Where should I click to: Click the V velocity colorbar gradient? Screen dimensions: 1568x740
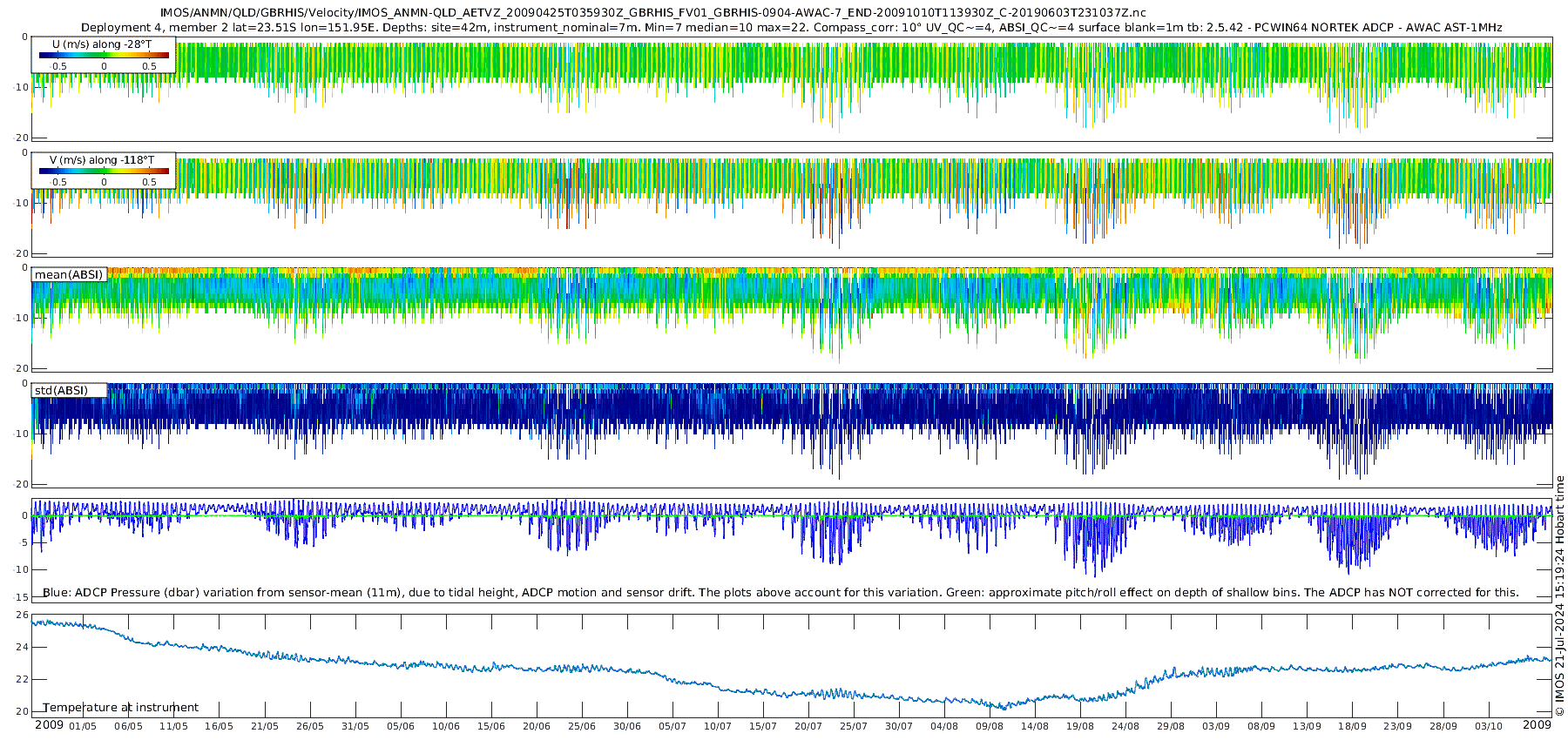tap(104, 171)
